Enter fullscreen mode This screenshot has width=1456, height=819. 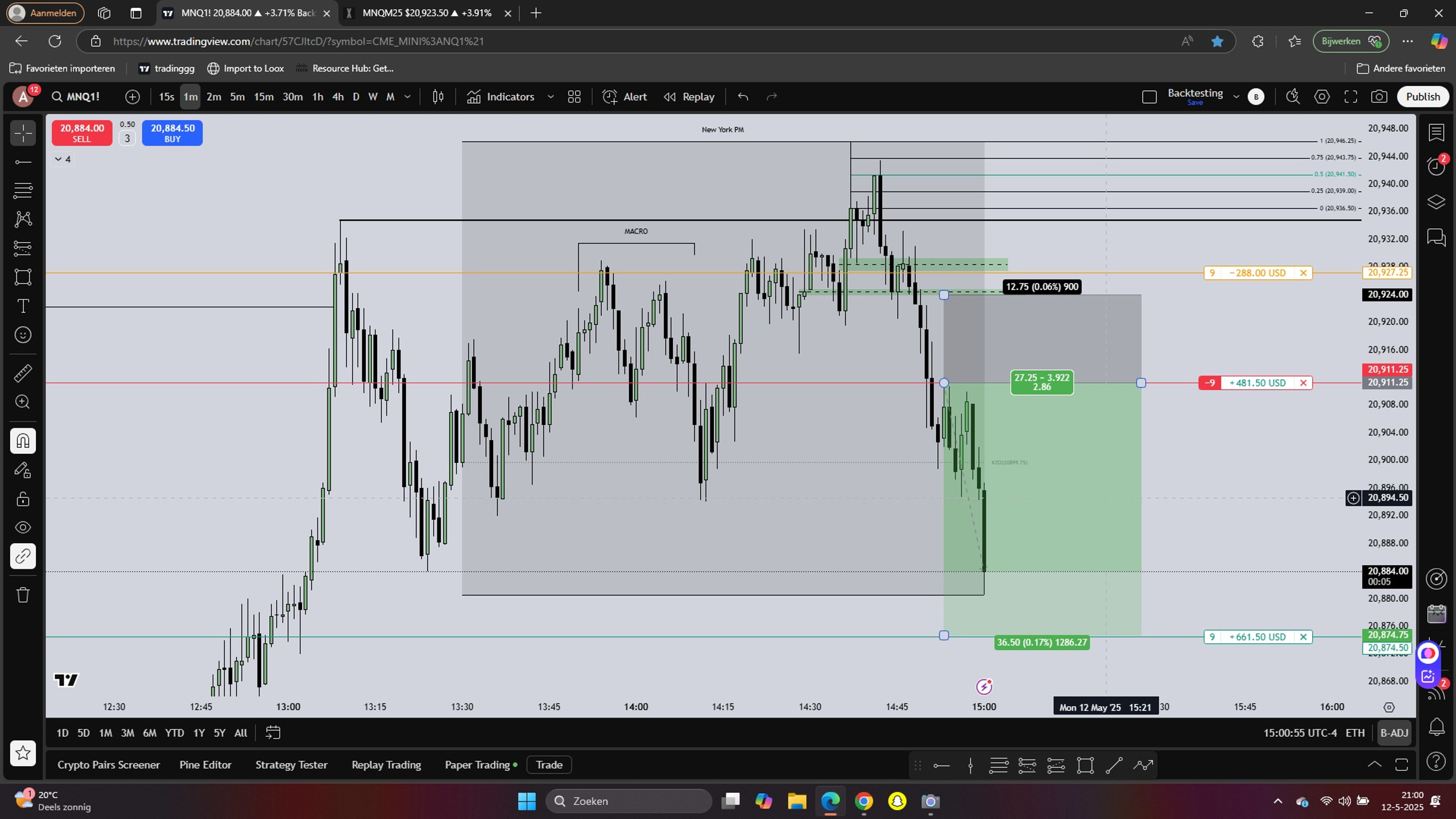tap(1350, 97)
